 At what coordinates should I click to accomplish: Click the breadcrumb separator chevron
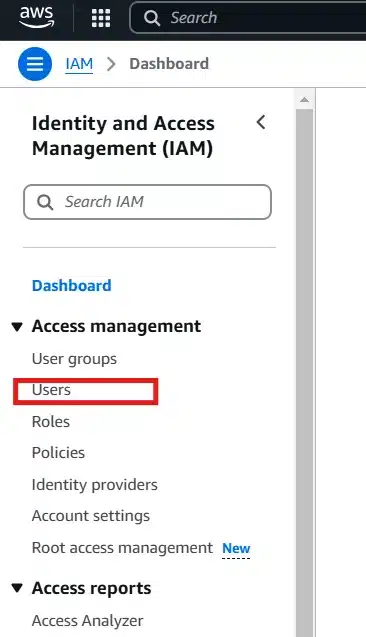(111, 64)
